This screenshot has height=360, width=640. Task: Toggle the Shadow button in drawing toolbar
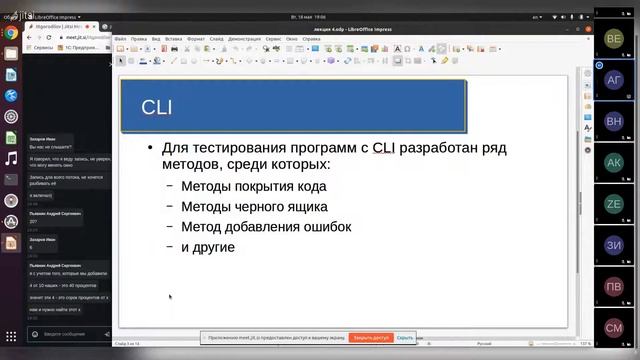tap(397, 61)
